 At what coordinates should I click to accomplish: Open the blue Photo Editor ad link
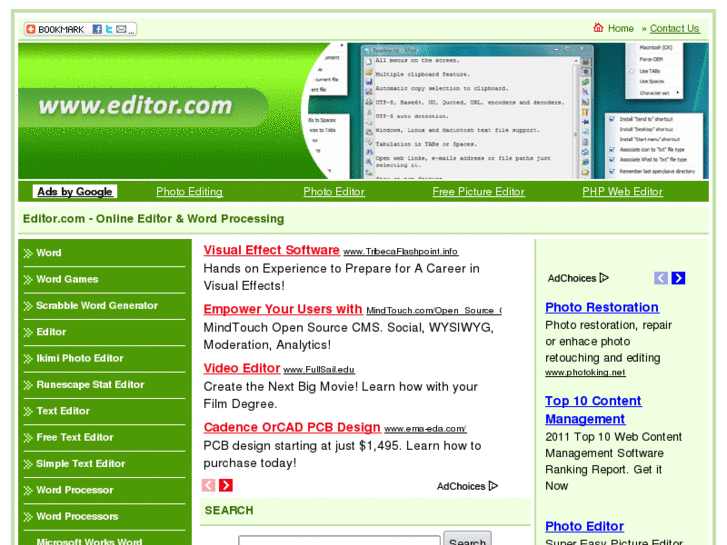pos(584,526)
